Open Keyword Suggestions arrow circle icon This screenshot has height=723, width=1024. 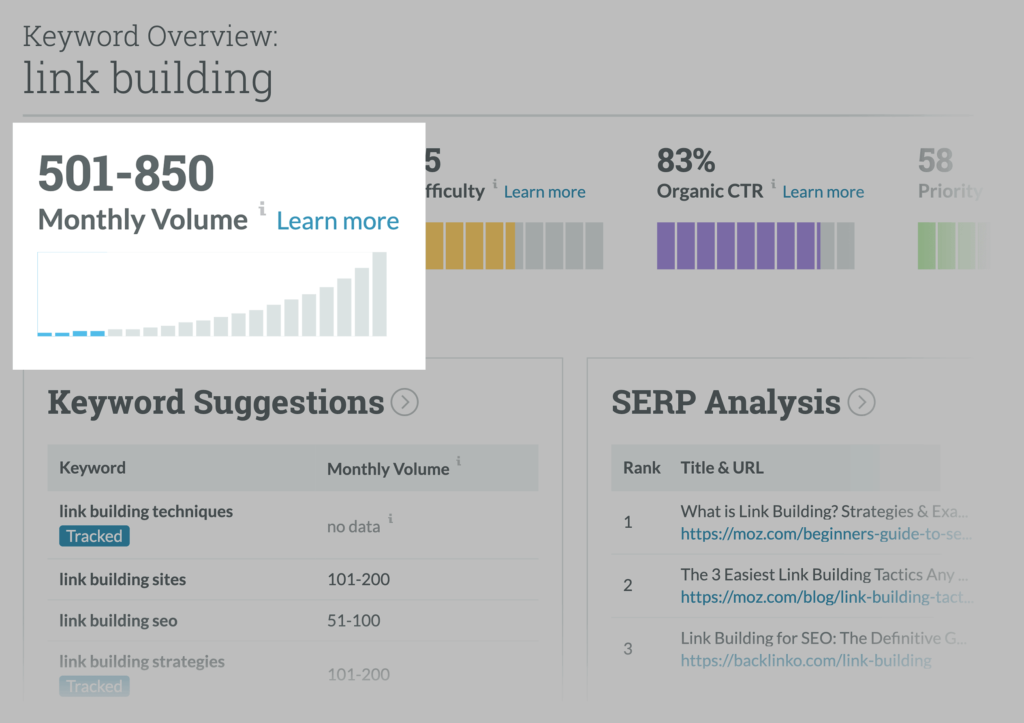pyautogui.click(x=404, y=403)
